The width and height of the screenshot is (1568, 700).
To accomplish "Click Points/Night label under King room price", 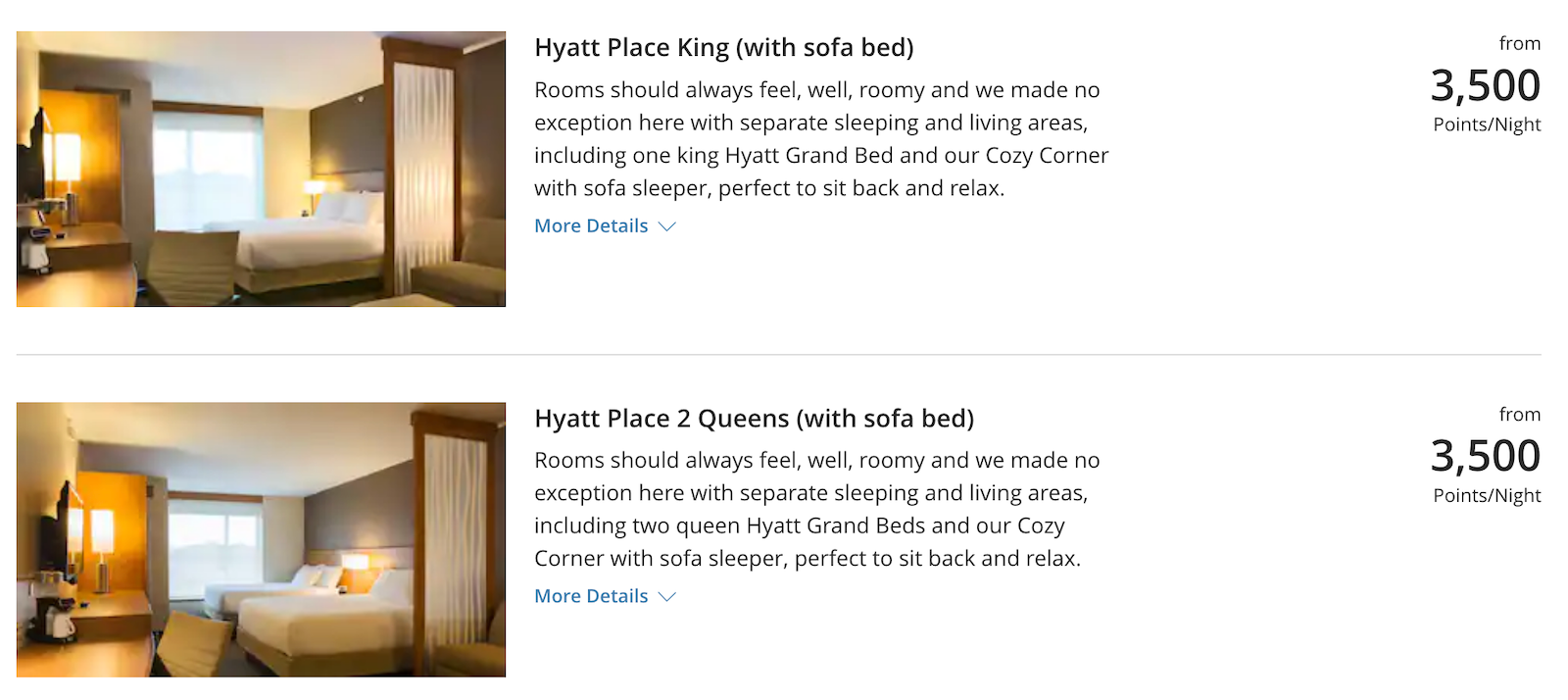I will pyautogui.click(x=1486, y=124).
